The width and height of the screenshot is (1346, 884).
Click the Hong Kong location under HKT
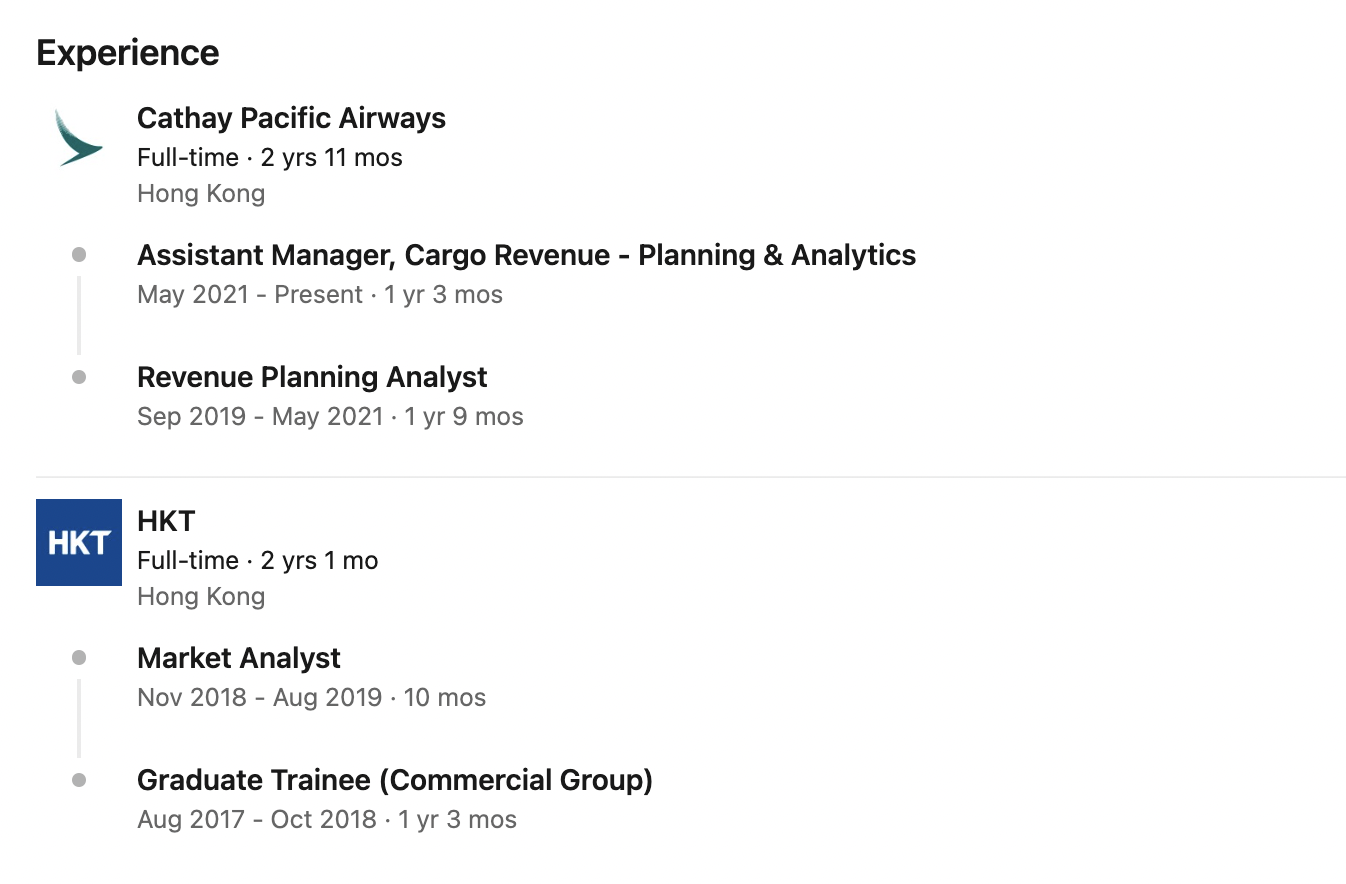coord(201,597)
